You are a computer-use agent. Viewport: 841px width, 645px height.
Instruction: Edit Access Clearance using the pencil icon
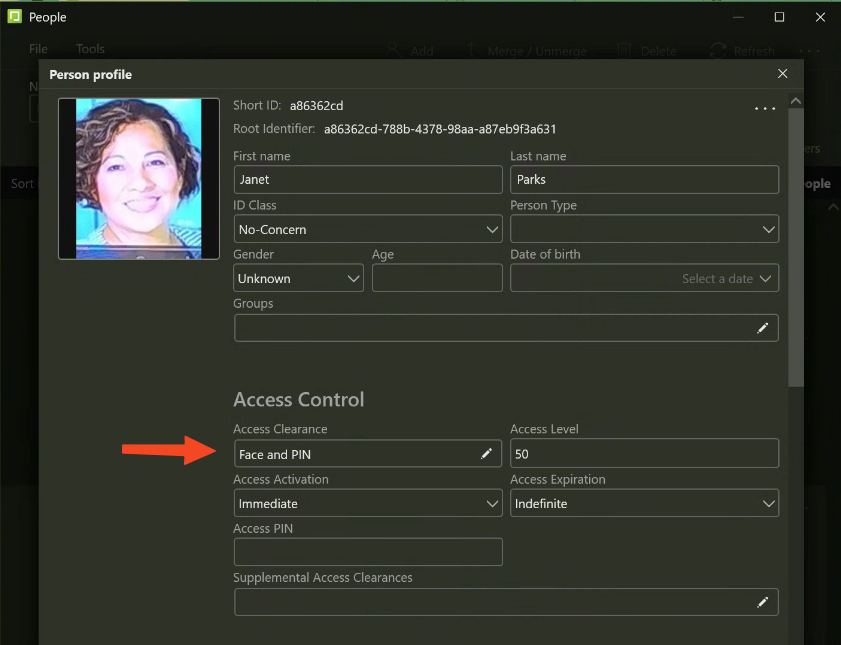(487, 454)
